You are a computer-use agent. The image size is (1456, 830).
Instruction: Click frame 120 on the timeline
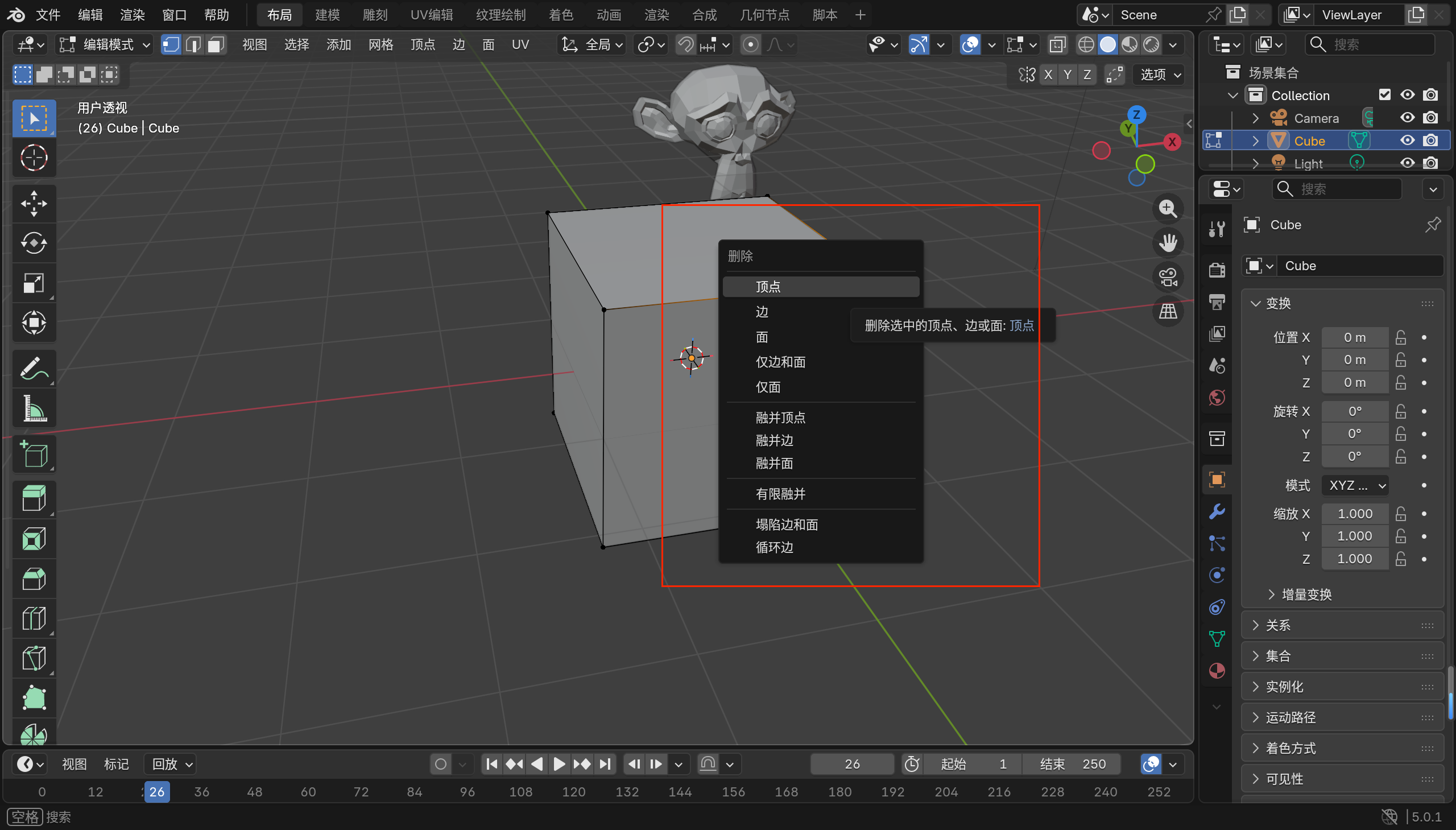573,792
